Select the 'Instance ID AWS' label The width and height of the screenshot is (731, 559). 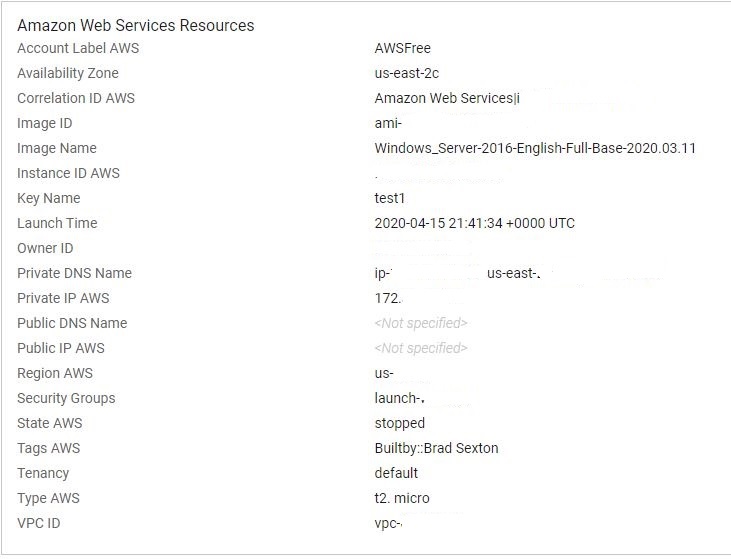(x=68, y=173)
